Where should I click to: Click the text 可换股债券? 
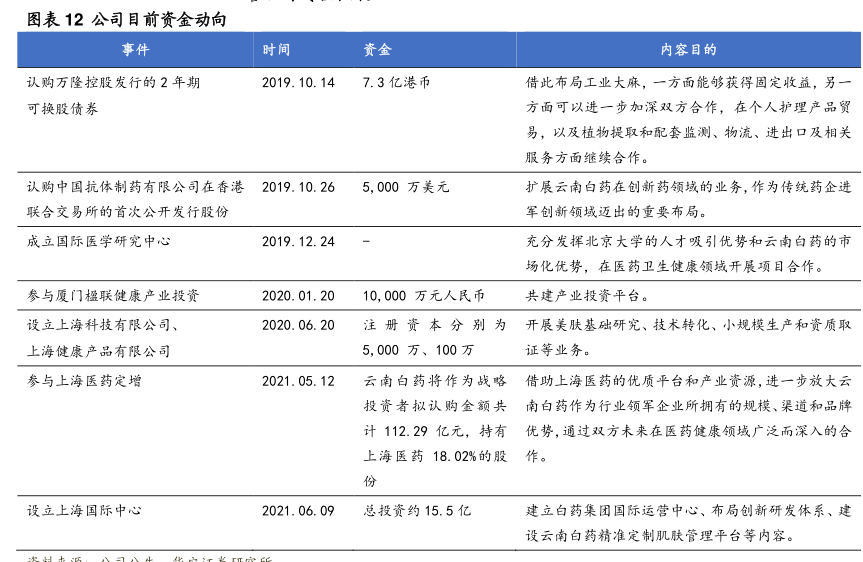(x=63, y=108)
